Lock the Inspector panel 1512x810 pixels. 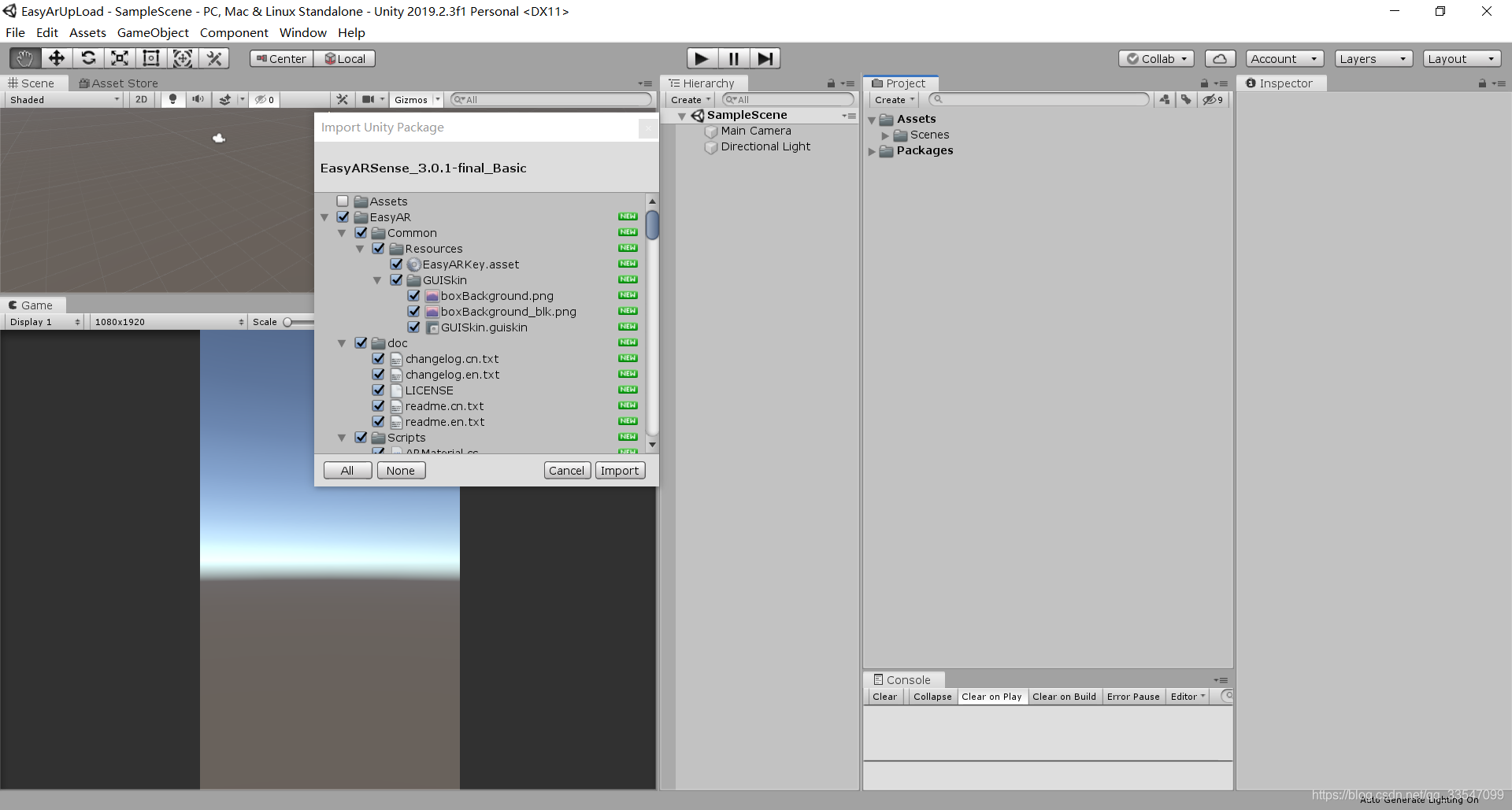pyautogui.click(x=1482, y=83)
